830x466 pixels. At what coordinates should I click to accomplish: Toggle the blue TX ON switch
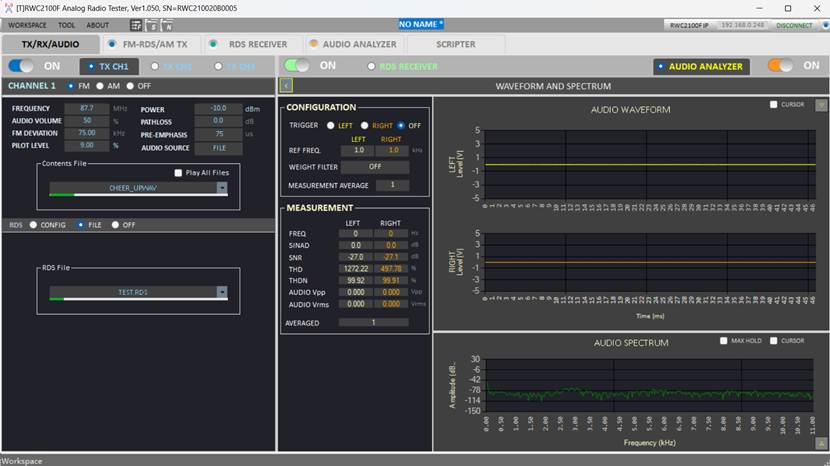[21, 66]
